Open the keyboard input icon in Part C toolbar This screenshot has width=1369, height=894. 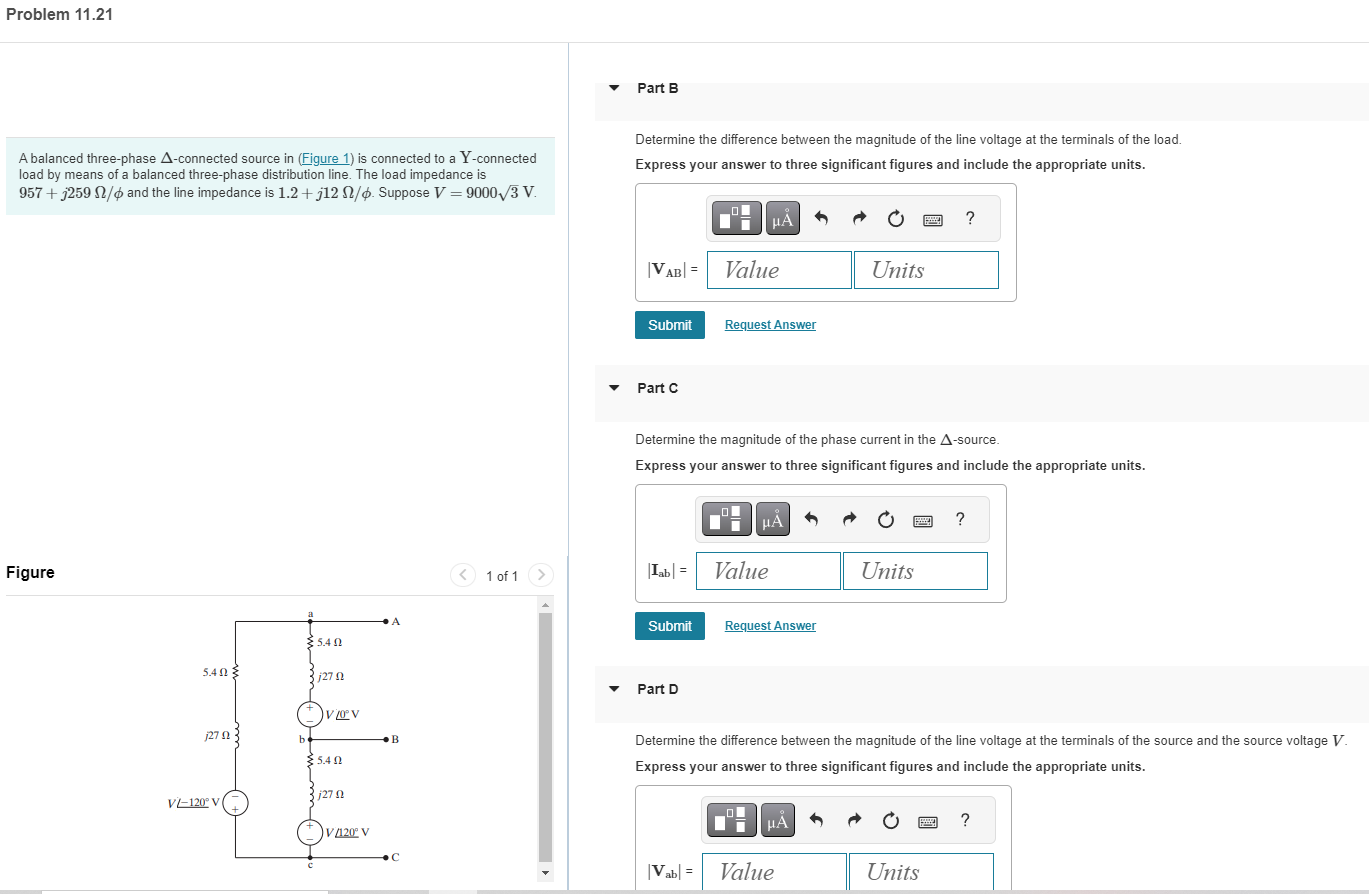(923, 521)
